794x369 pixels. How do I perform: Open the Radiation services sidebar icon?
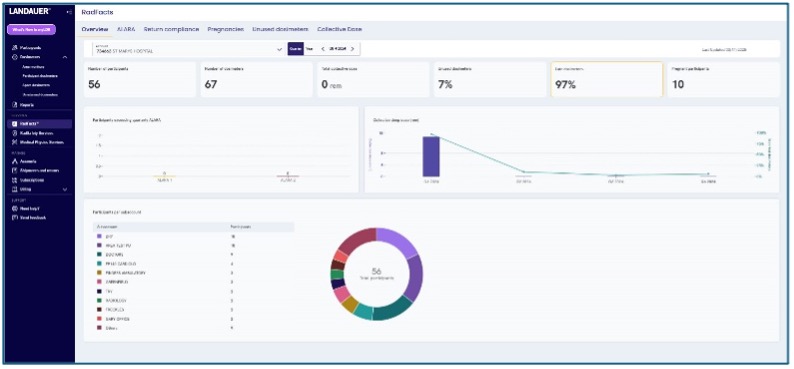click(15, 133)
